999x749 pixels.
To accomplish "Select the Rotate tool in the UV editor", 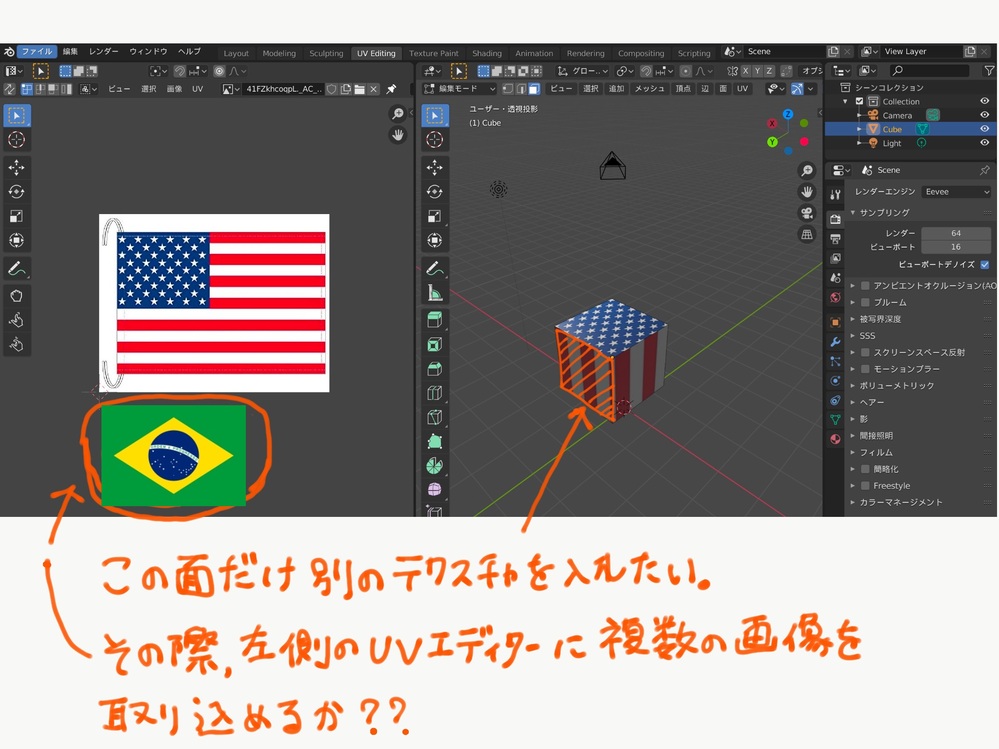I will 17,192.
